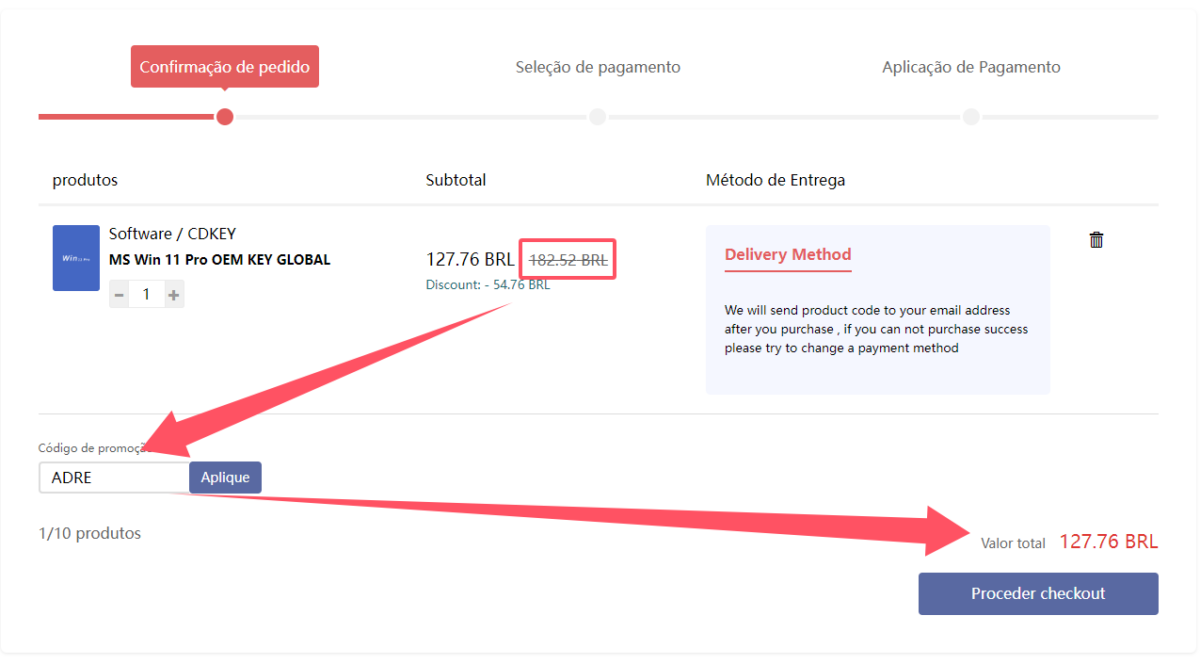Open the MS Win 11 Pro OEM KEY GLOBAL title
The height and width of the screenshot is (664, 1200).
219,260
